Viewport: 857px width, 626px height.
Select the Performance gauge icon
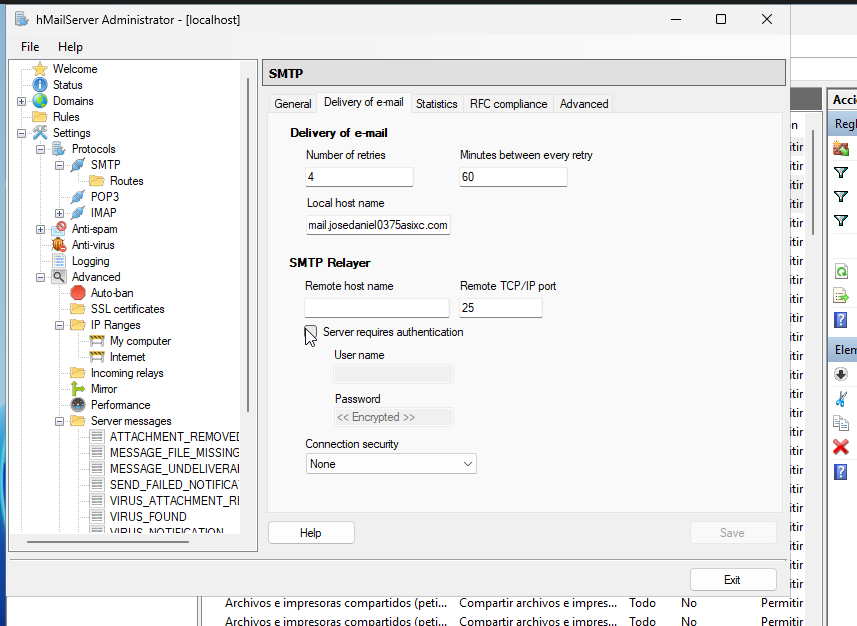point(78,405)
